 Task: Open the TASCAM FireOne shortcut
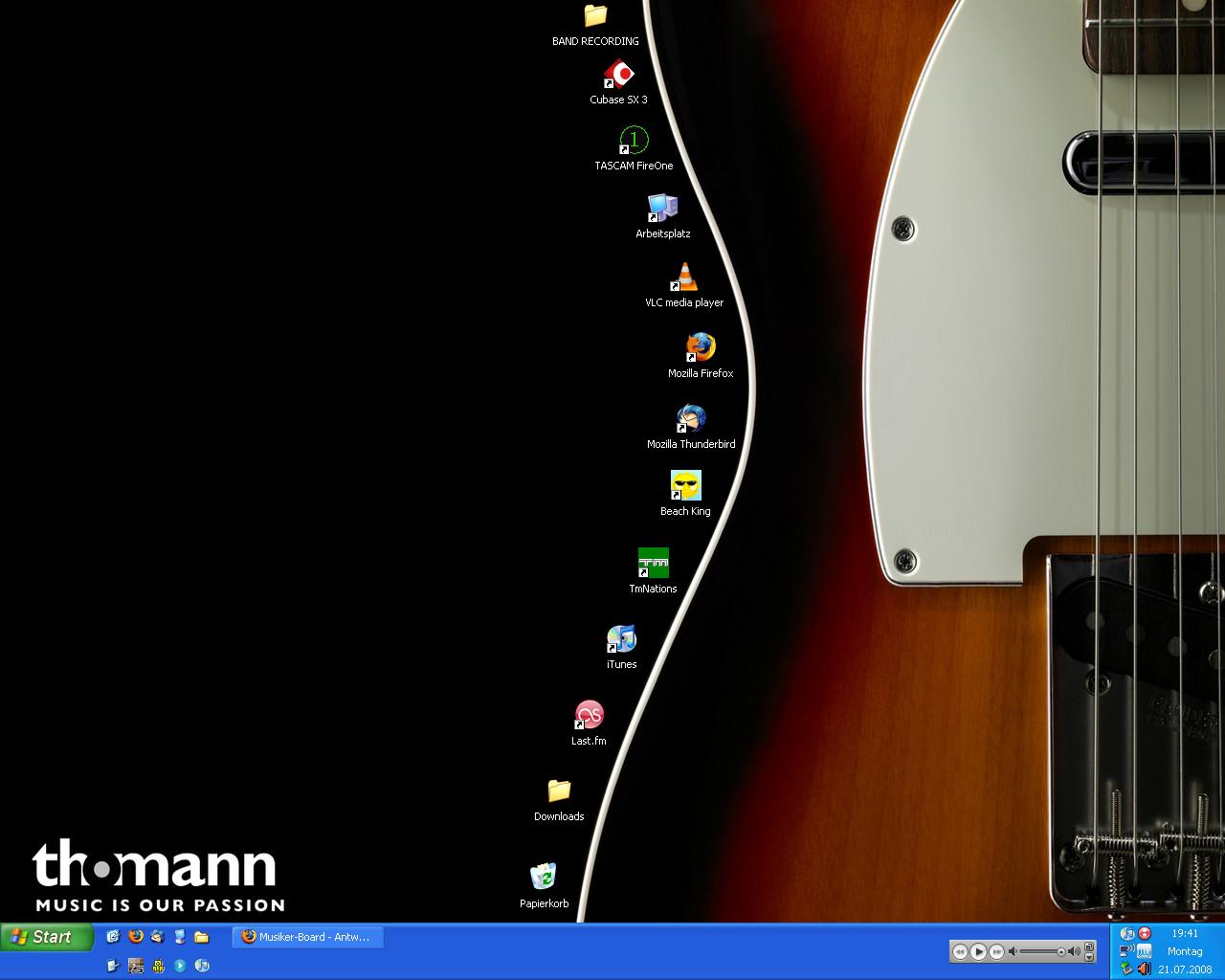pos(634,149)
